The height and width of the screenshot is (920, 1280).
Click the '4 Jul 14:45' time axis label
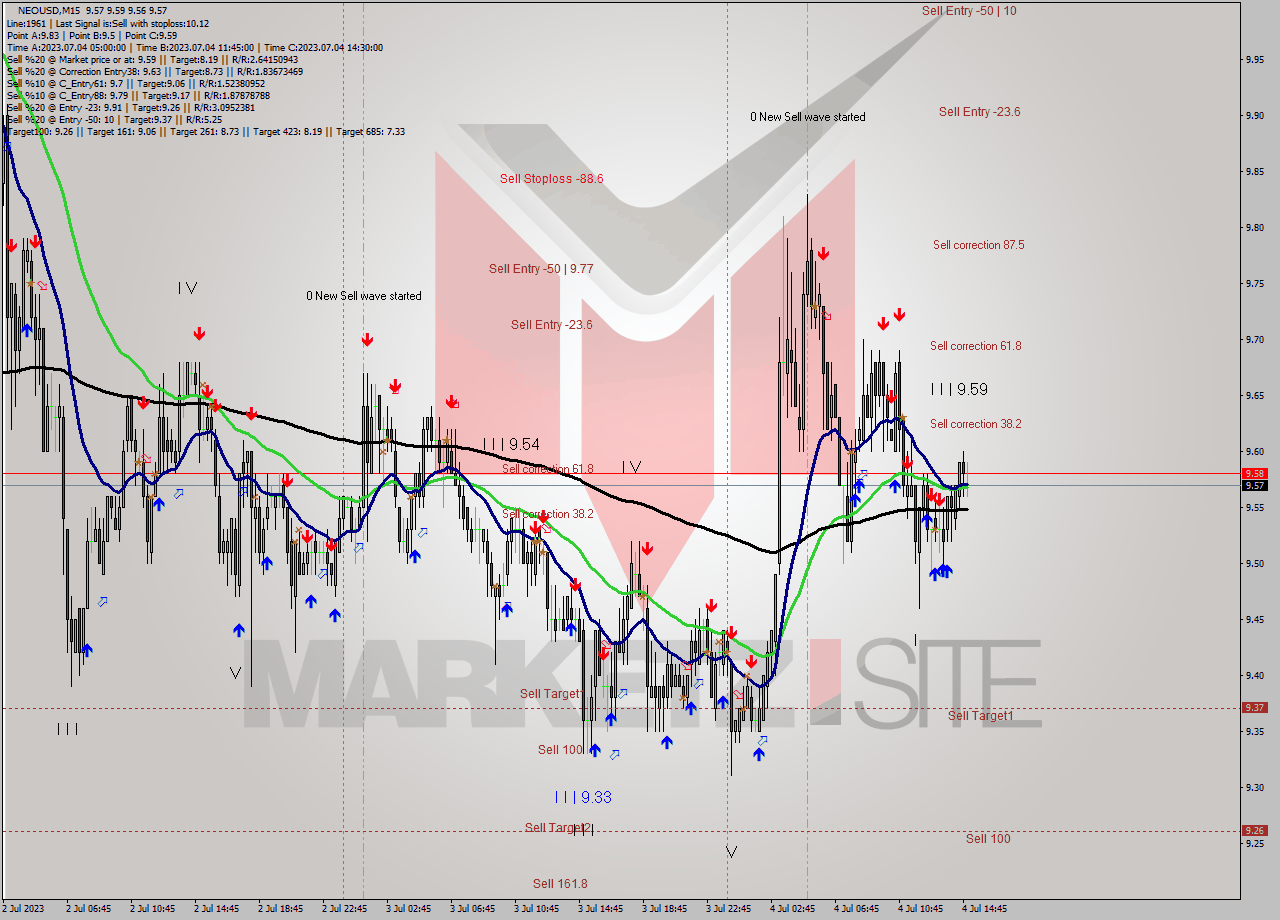coord(985,909)
